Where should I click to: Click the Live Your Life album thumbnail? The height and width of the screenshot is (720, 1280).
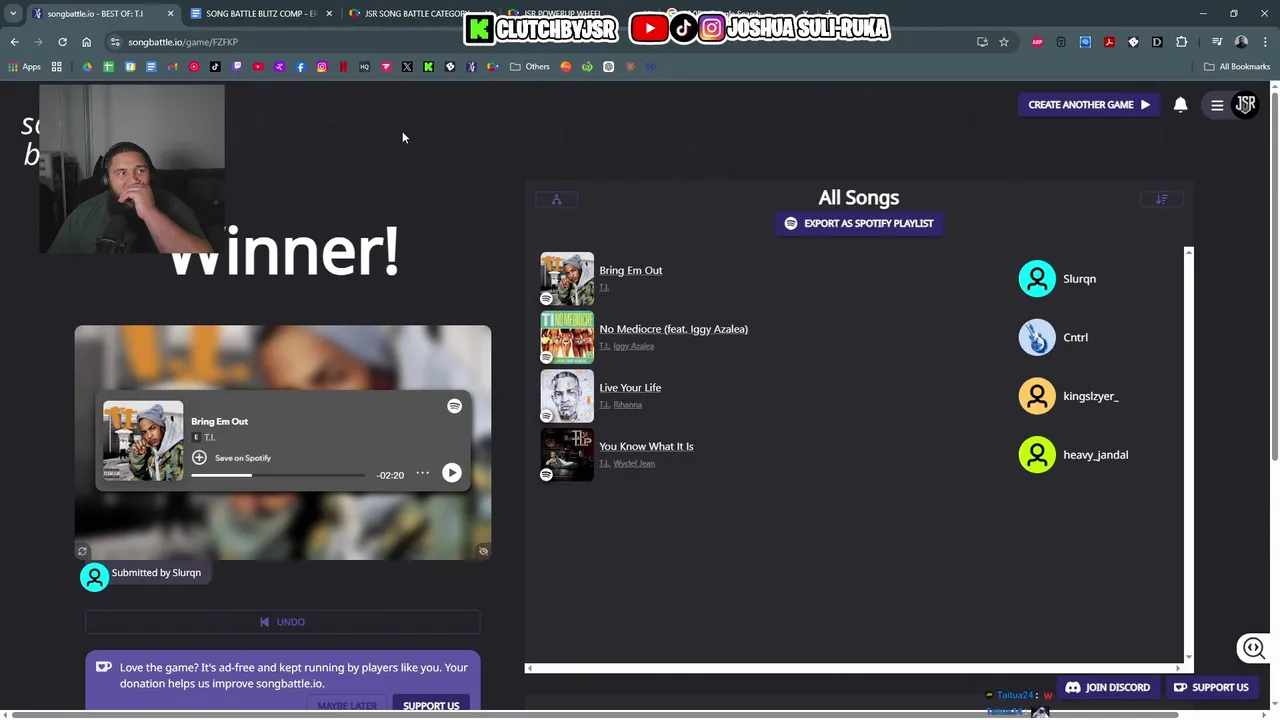[x=567, y=396]
